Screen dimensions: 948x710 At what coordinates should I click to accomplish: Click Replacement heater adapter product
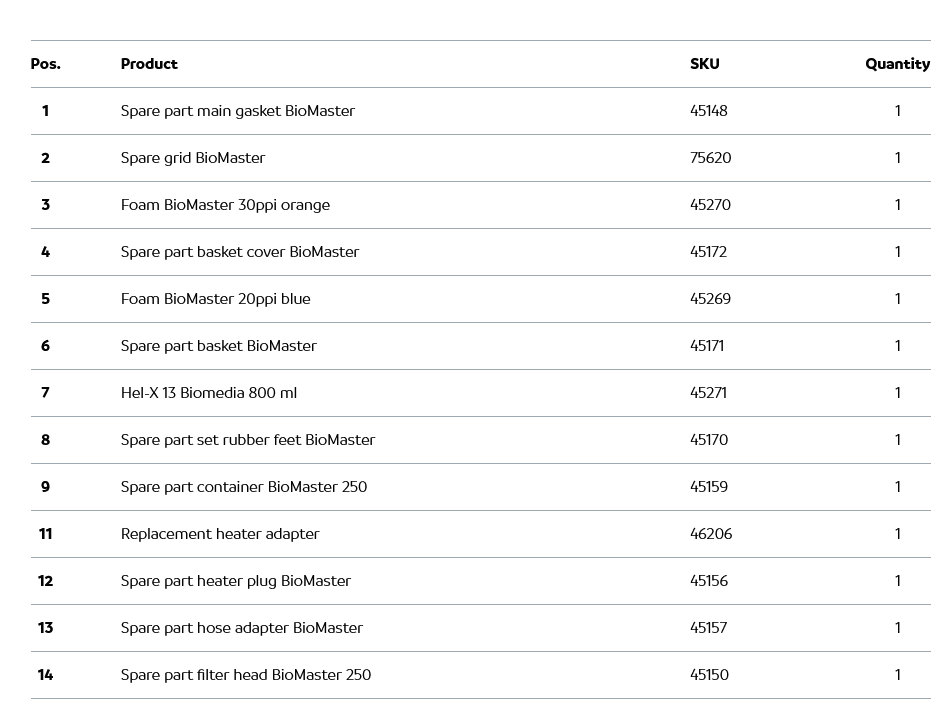pyautogui.click(x=220, y=534)
